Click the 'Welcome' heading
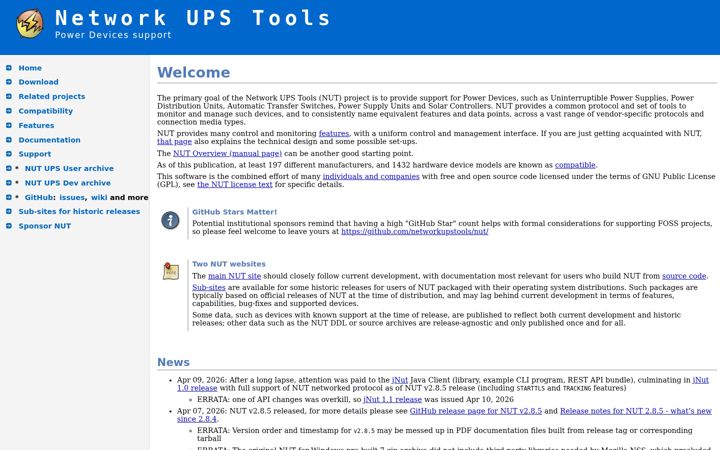Screen dimensions: 720x450 [x=193, y=73]
